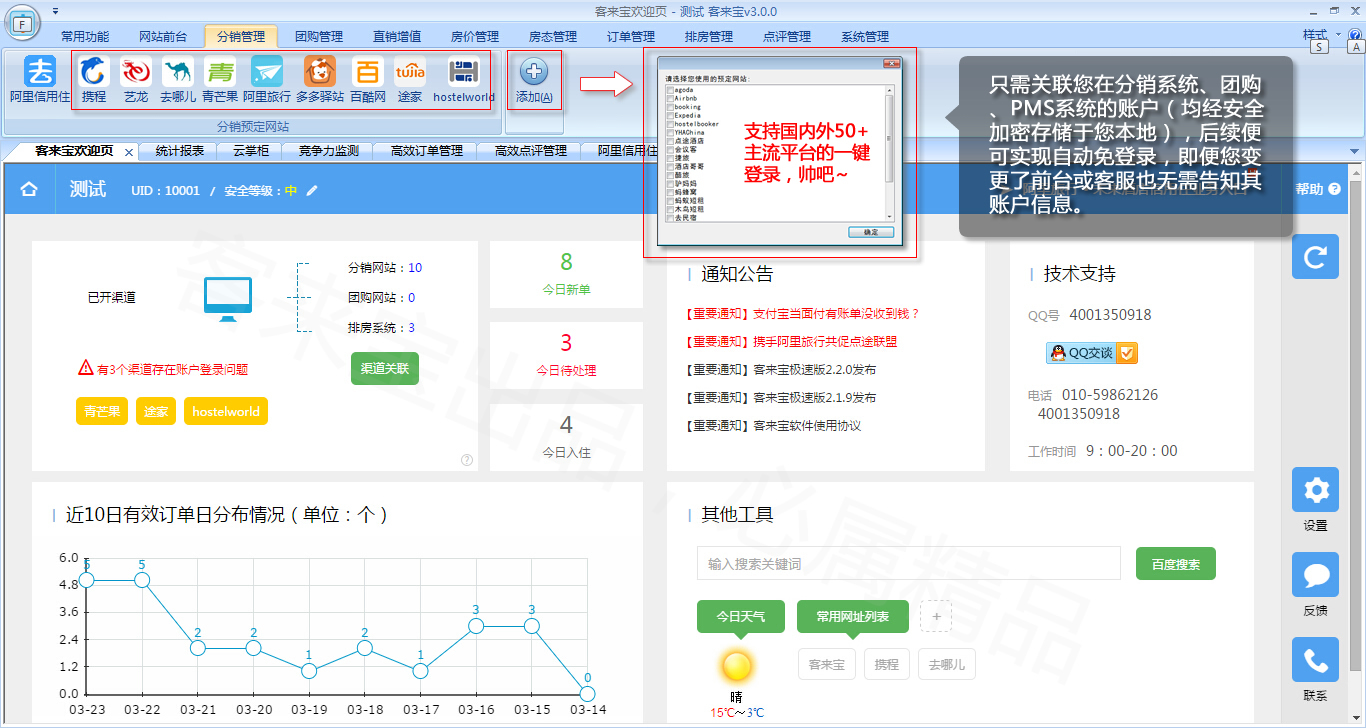Image resolution: width=1366 pixels, height=728 pixels.
Task: Open the 阿里旅行 paper plane icon
Action: point(267,72)
